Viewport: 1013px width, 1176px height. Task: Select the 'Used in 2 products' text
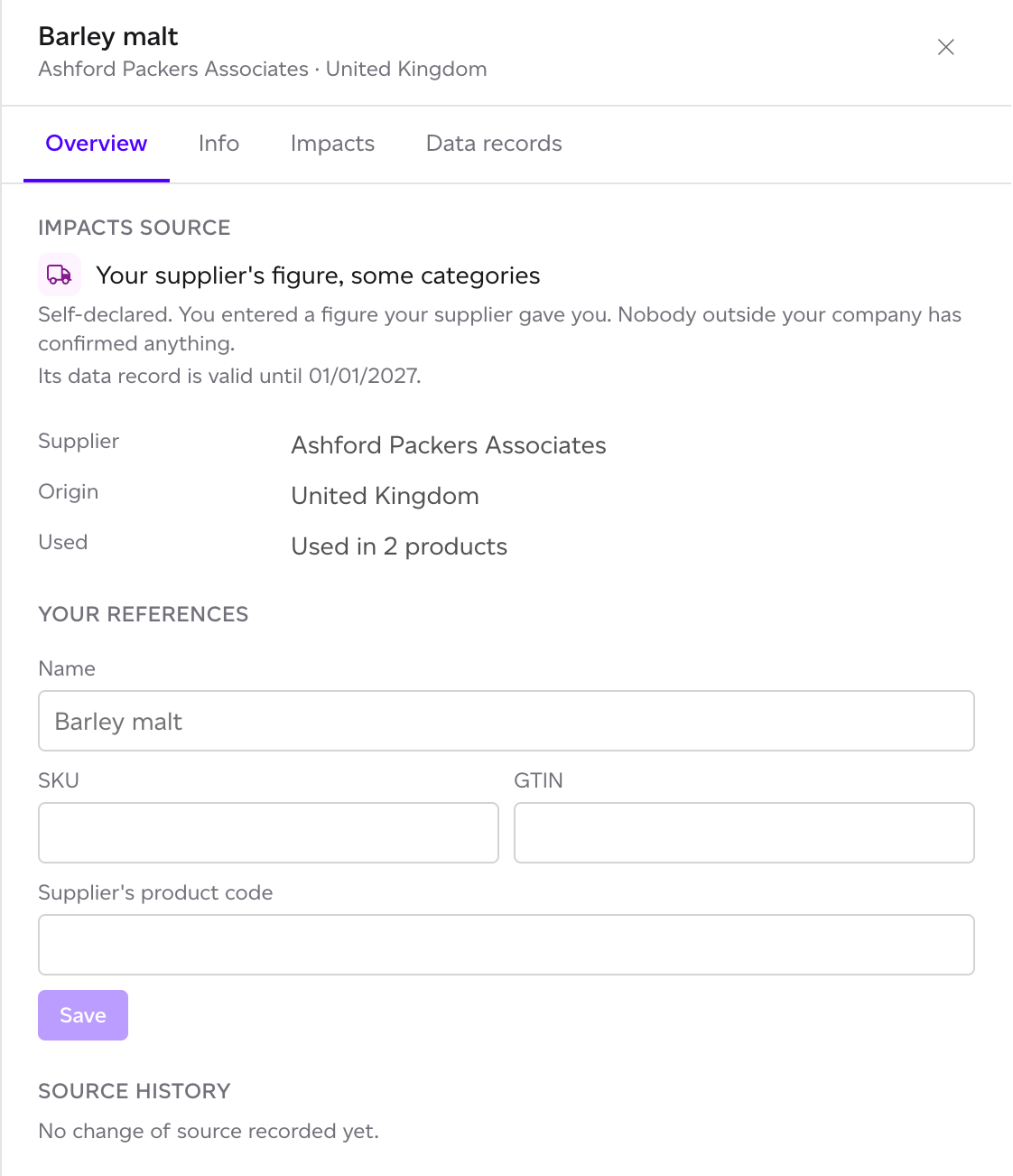tap(399, 547)
